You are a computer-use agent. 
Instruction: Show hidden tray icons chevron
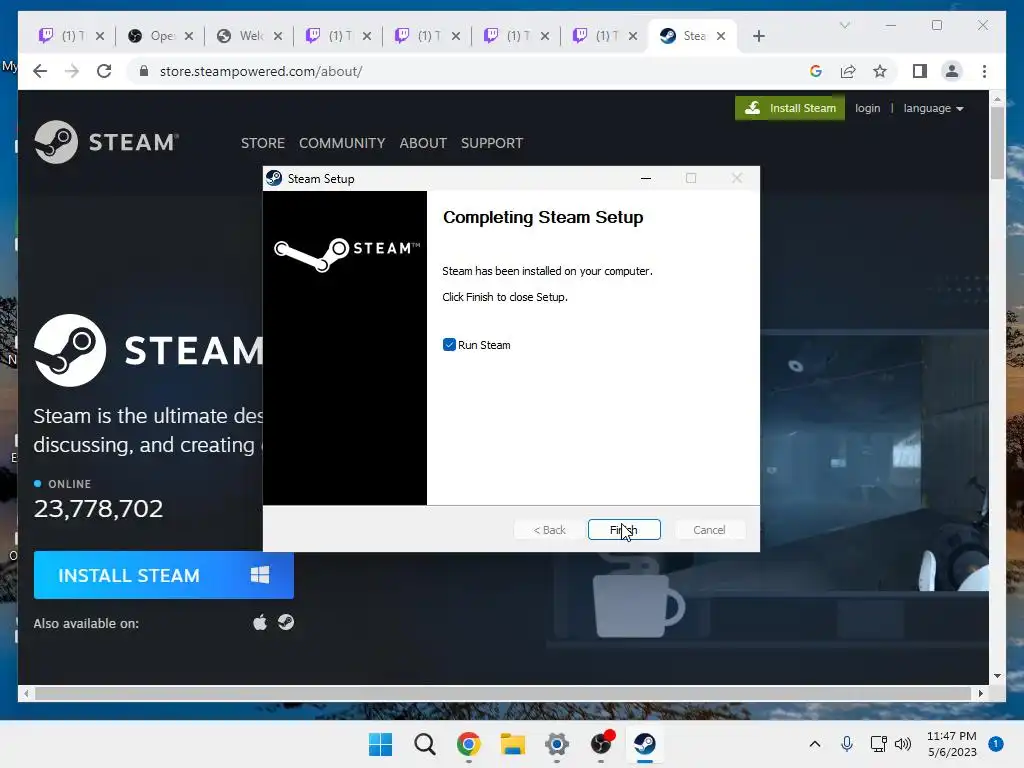click(x=814, y=744)
